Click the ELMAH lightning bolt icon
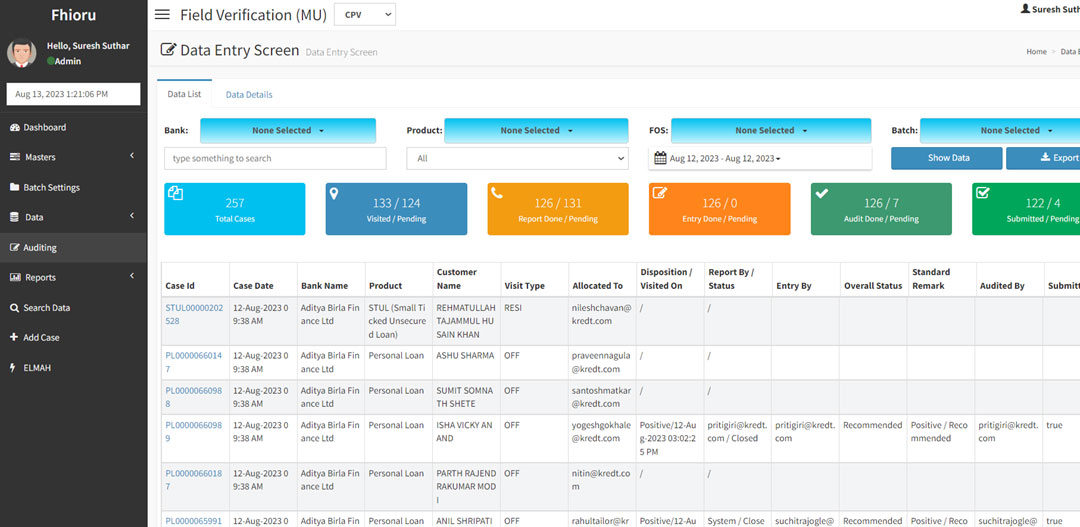 pyautogui.click(x=14, y=368)
